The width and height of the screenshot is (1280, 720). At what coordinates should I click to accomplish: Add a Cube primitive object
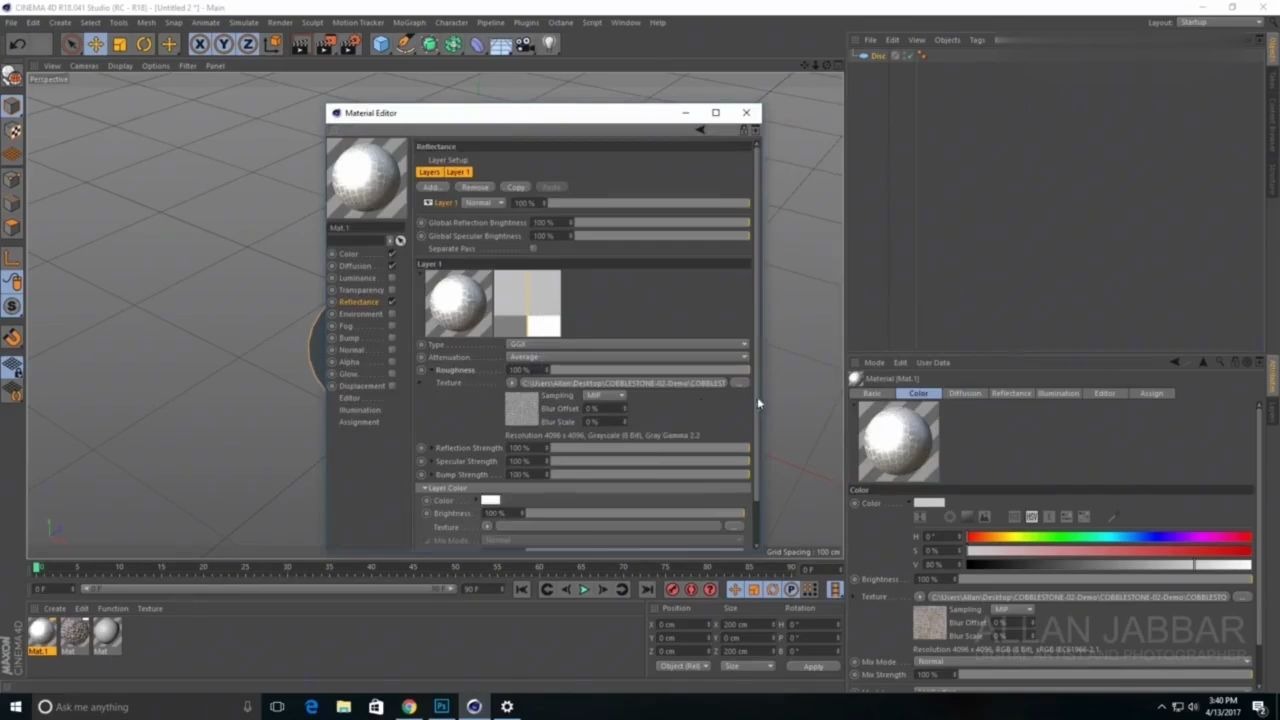[381, 44]
